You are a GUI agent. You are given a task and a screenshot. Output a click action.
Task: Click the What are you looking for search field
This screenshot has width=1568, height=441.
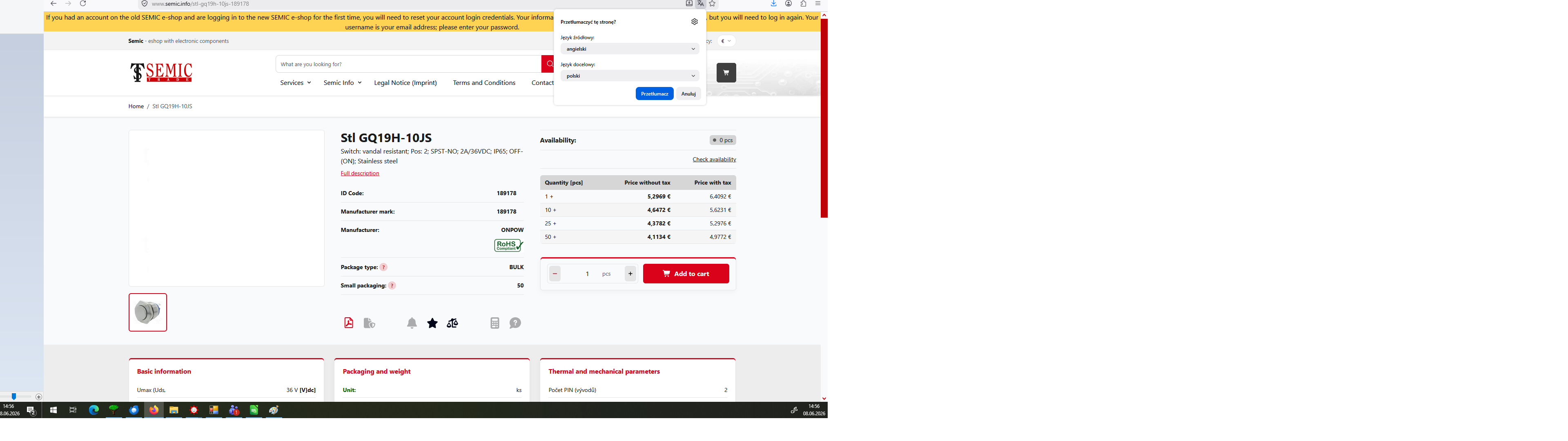(408, 64)
